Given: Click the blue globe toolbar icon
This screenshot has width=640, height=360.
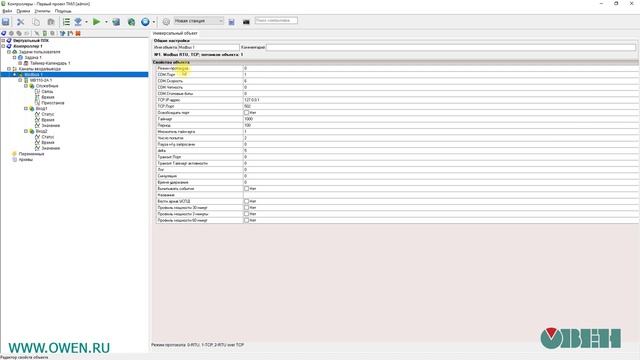Looking at the screenshot, I should click(145, 22).
